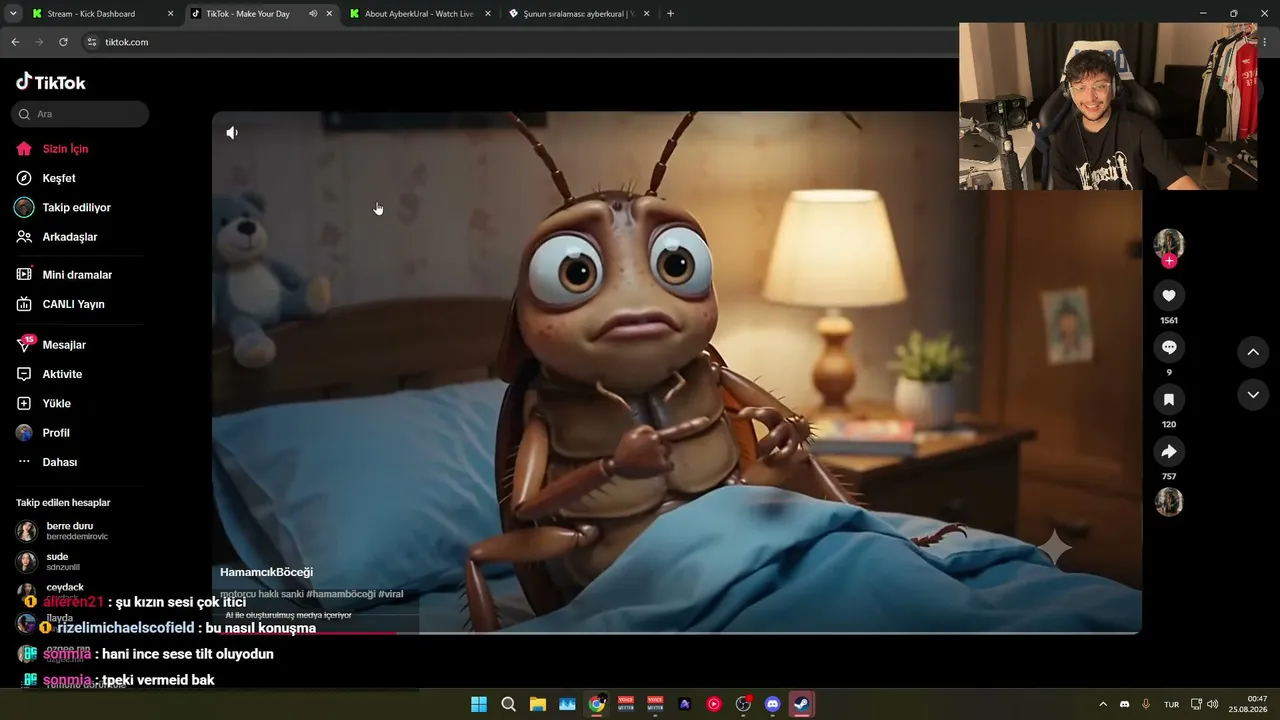Click the TUR keyboard language indicator
The width and height of the screenshot is (1280, 720).
1171,704
